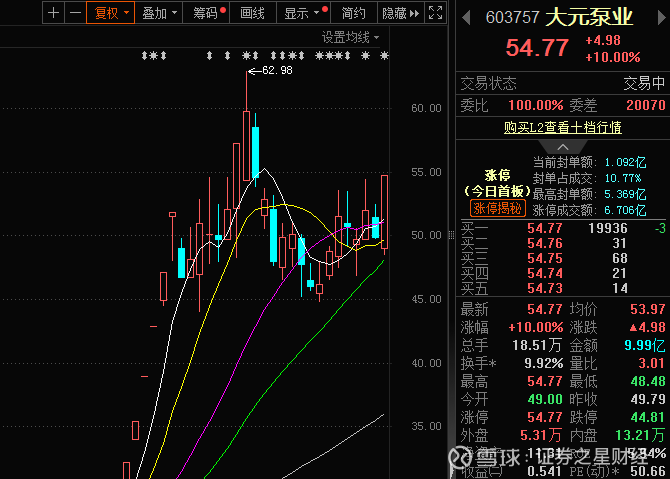
Task: Click the 60.00 price axis label
Action: point(426,108)
